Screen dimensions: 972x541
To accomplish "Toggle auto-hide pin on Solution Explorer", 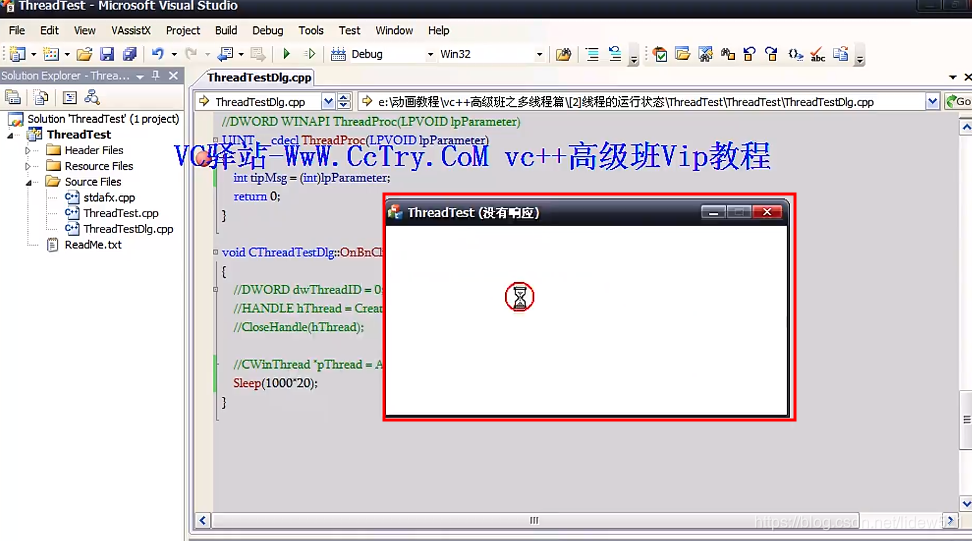I will (156, 75).
